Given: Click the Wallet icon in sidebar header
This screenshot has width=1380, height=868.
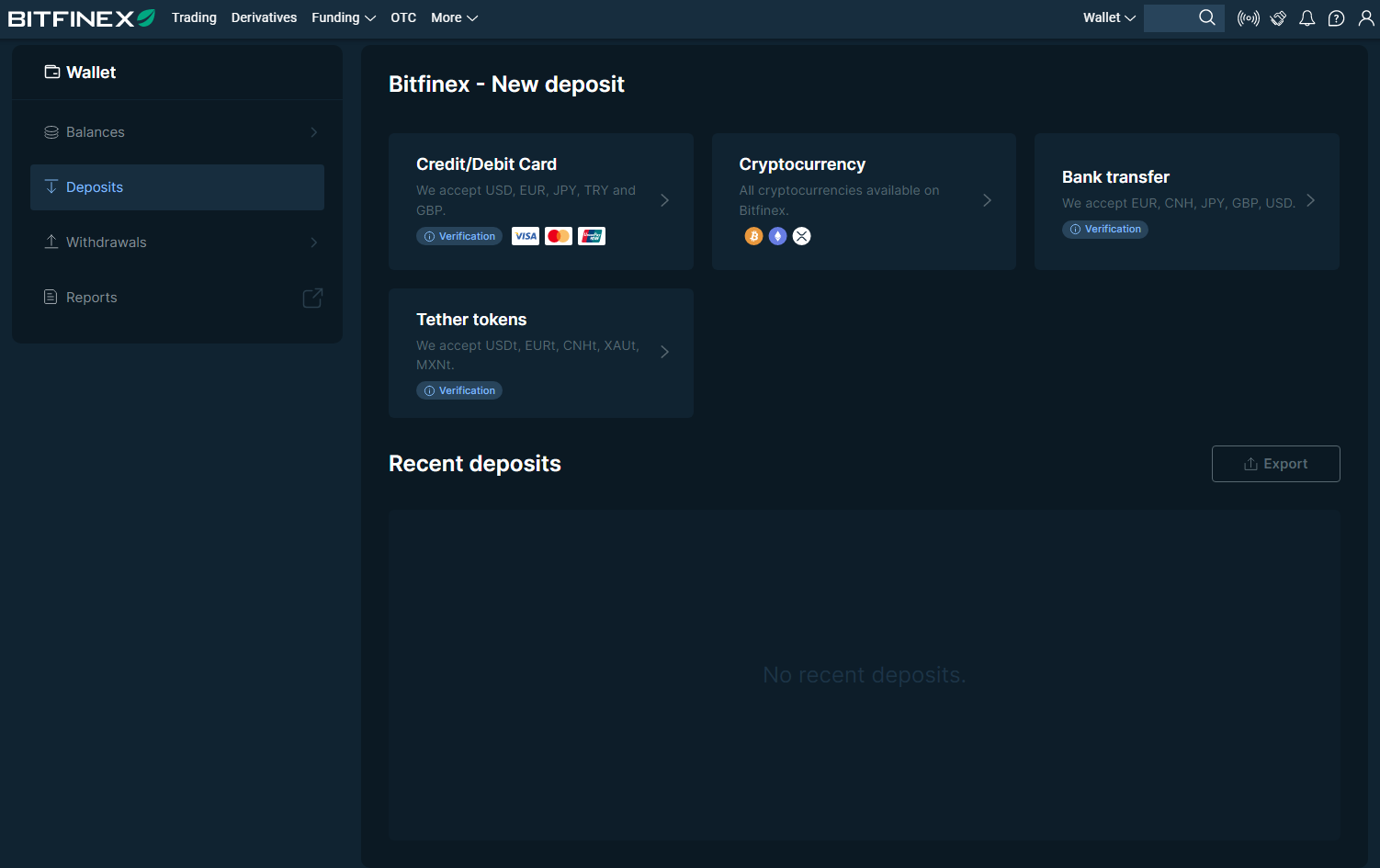Looking at the screenshot, I should 52,72.
